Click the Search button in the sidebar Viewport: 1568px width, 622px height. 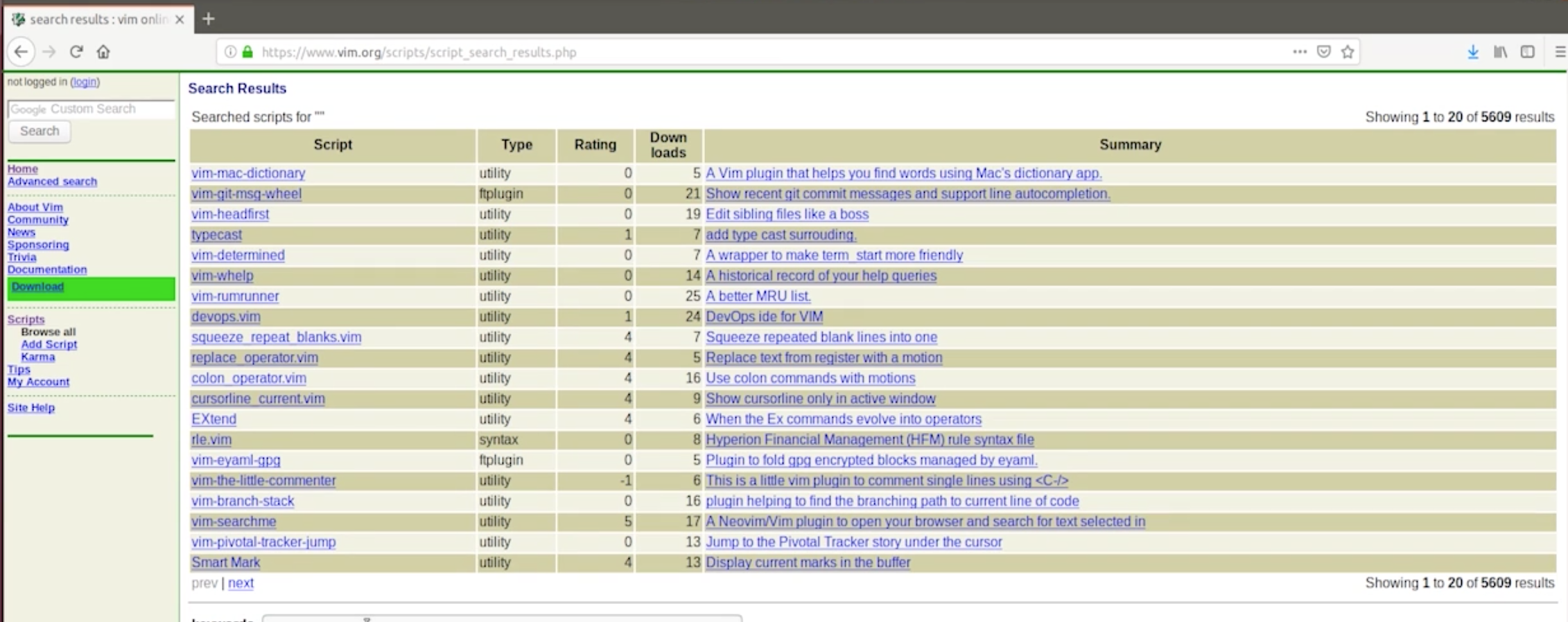pyautogui.click(x=40, y=131)
